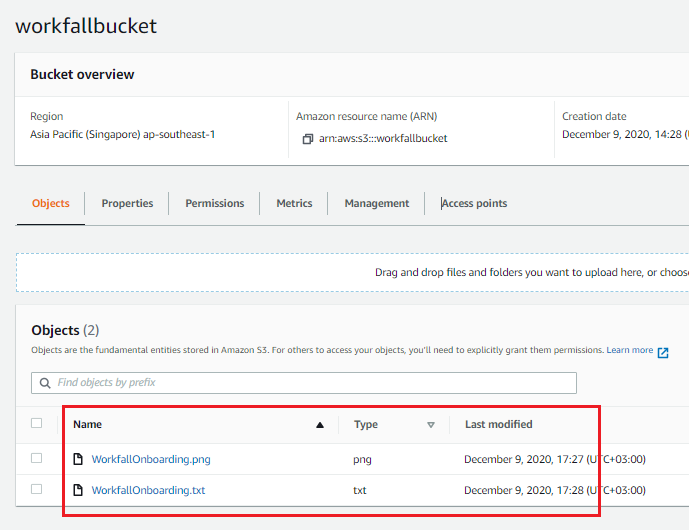Click the Last modified column header
689x530 pixels.
click(x=498, y=424)
